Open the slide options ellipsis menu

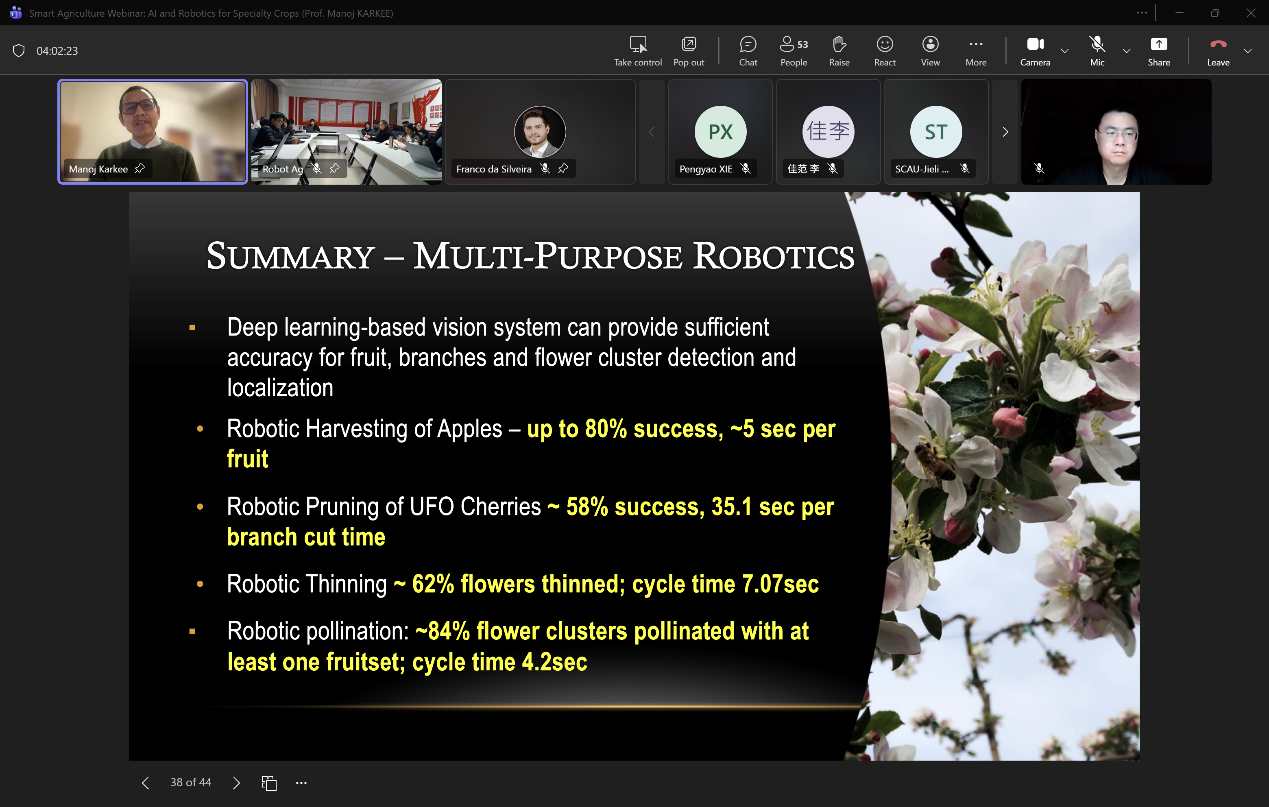click(301, 783)
